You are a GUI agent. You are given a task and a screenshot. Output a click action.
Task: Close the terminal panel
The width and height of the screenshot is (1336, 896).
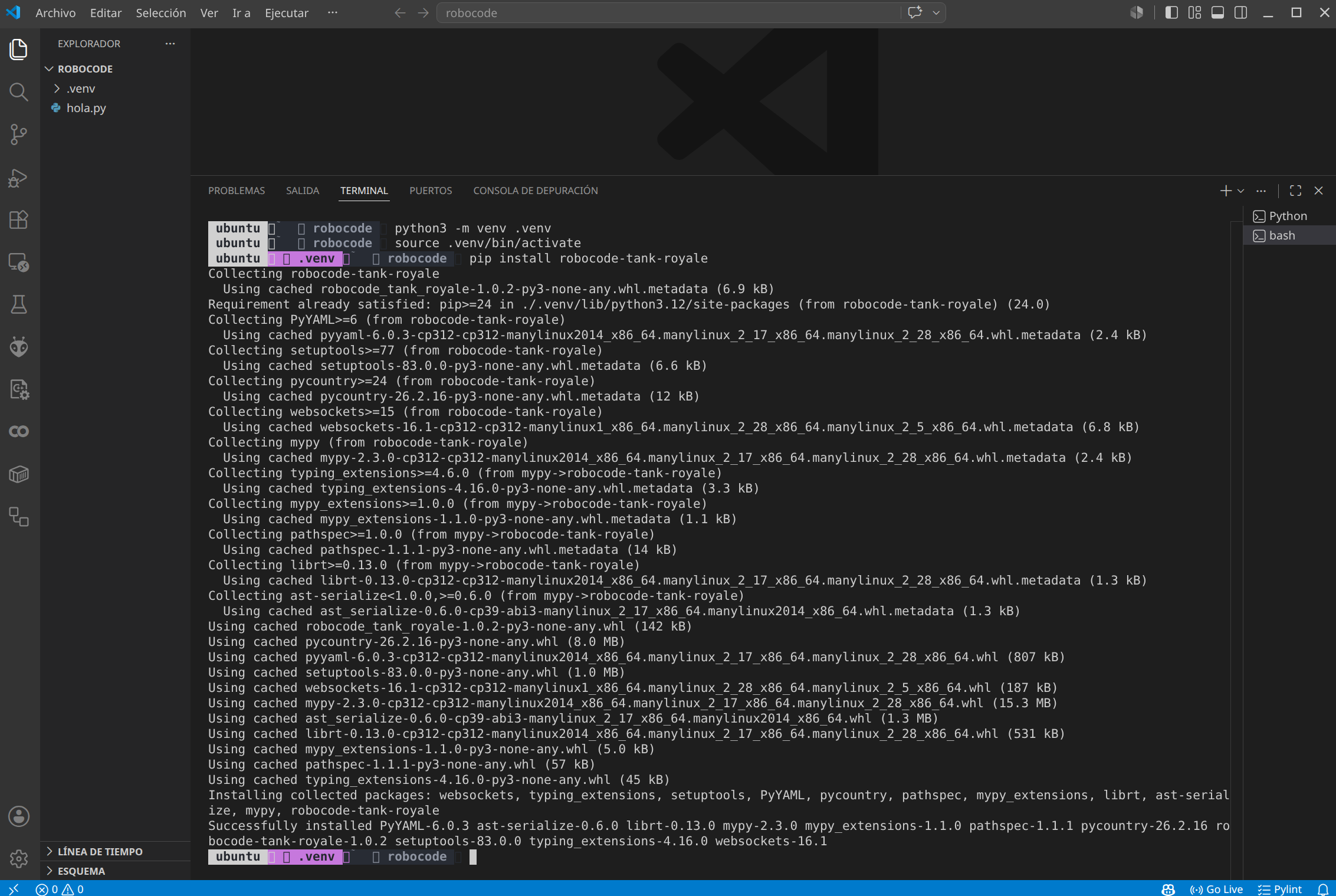[1318, 191]
